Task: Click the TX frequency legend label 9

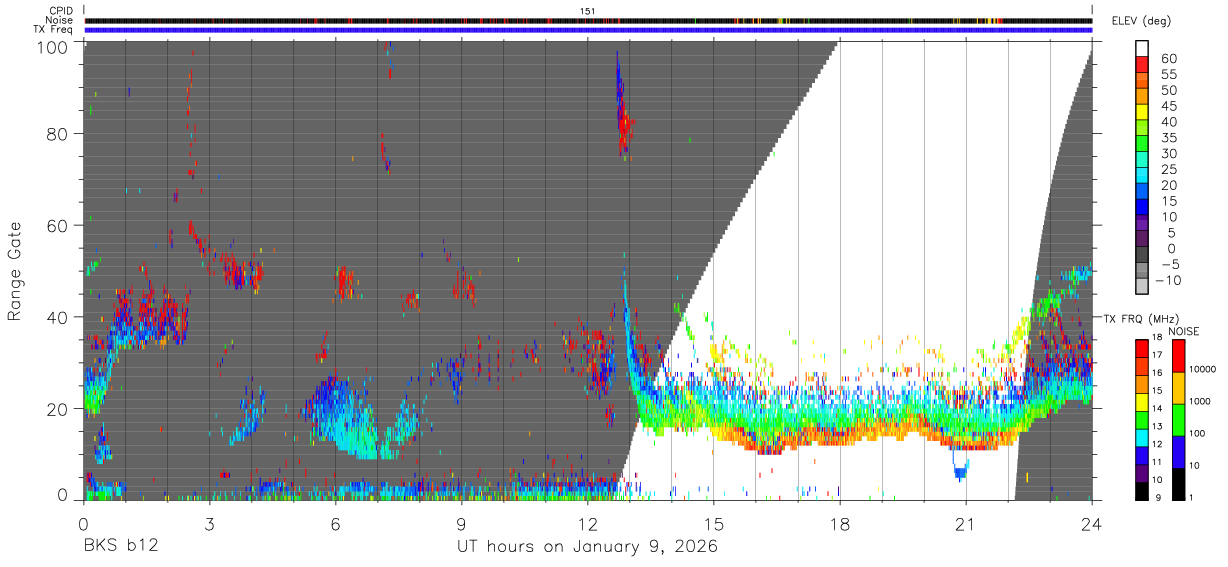Action: pos(1159,498)
